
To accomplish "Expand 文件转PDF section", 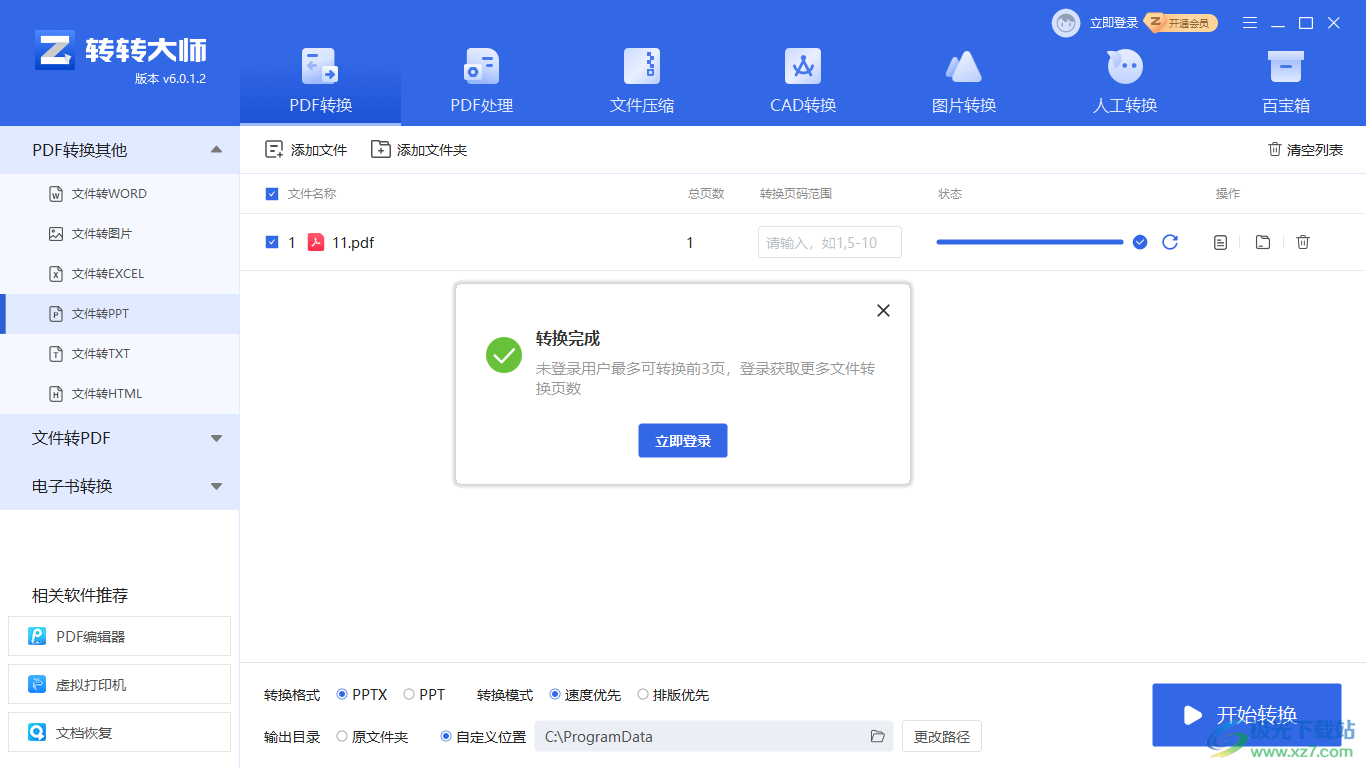I will [119, 438].
